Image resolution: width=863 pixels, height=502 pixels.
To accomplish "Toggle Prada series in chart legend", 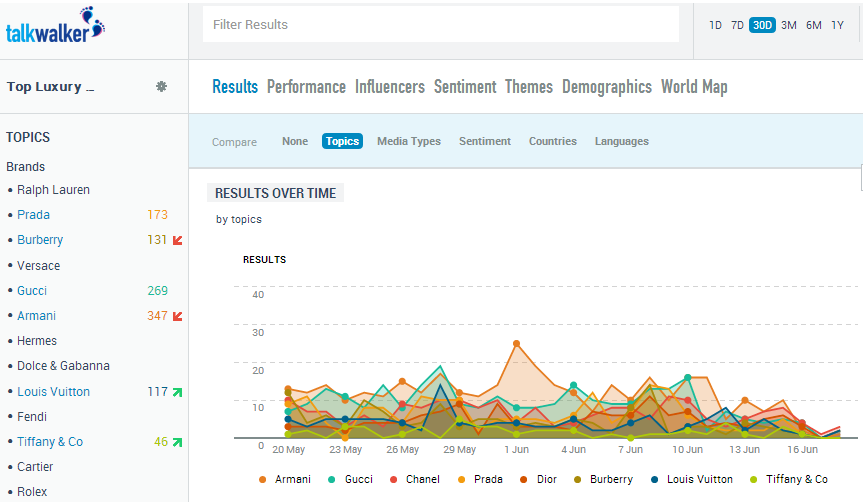I will pos(480,479).
